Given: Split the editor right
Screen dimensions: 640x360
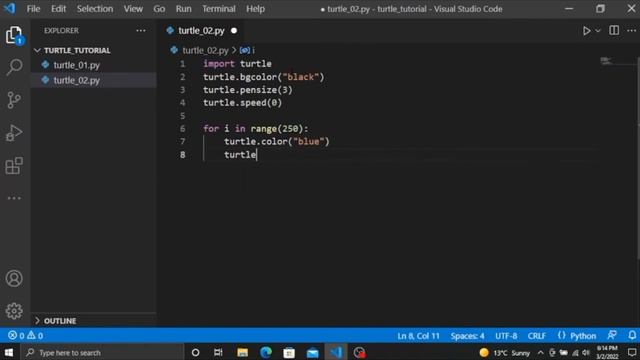Looking at the screenshot, I should tap(614, 31).
